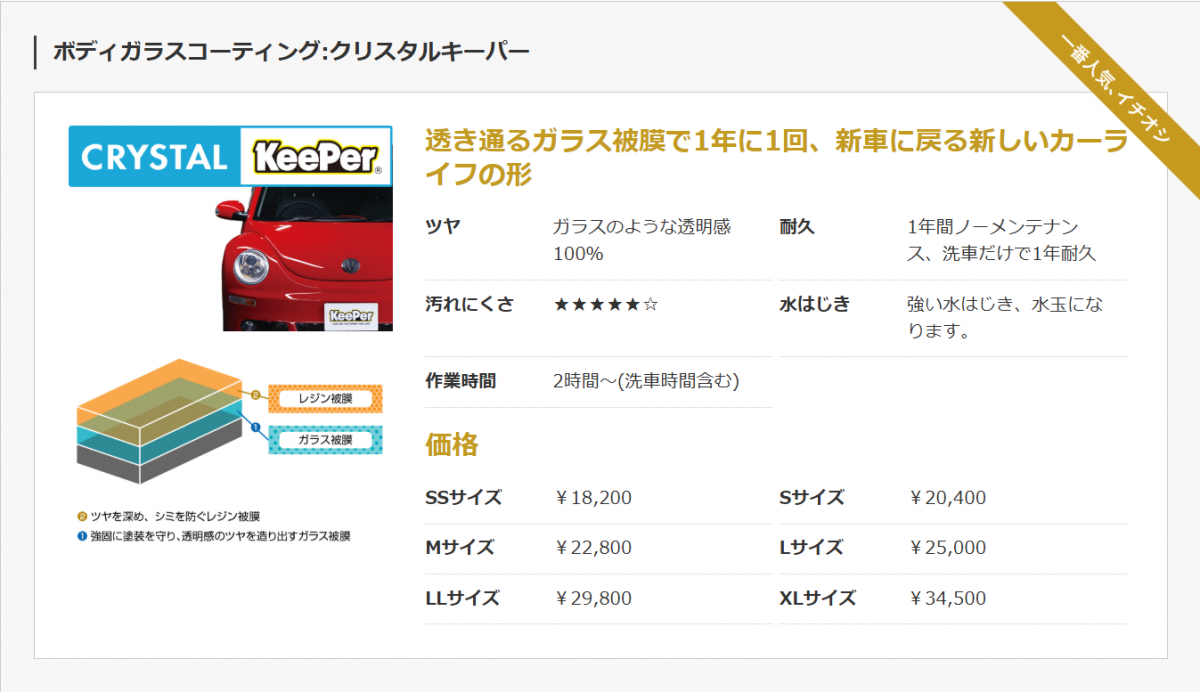Select the XLサイズ price ￥34,500
The image size is (1200, 692).
(947, 598)
